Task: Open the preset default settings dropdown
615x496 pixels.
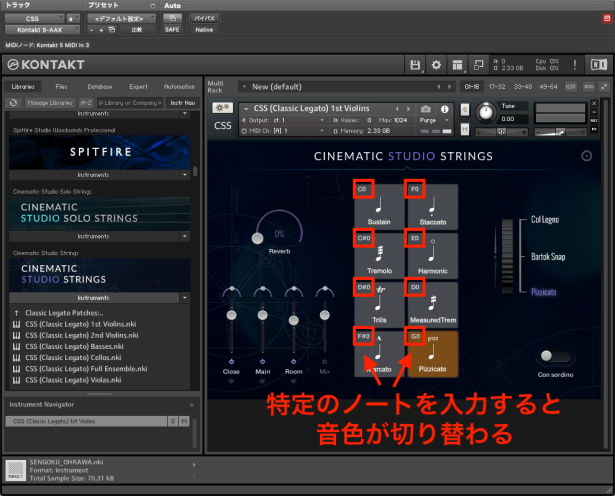Action: point(121,18)
